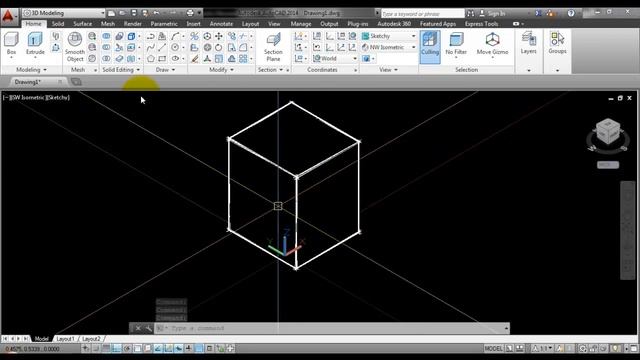
Task: Select the Array modify tool
Action: pyautogui.click(x=243, y=59)
